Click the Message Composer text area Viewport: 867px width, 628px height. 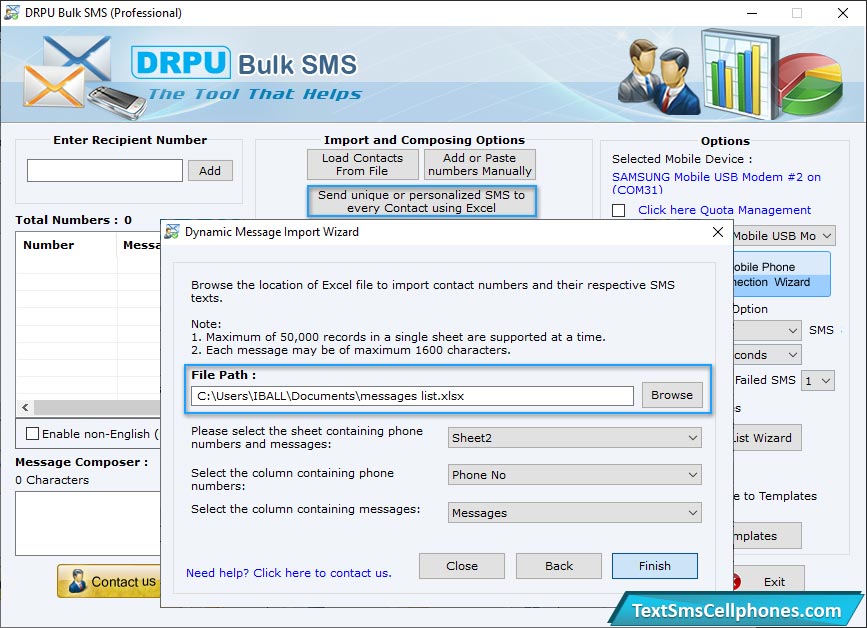point(88,523)
